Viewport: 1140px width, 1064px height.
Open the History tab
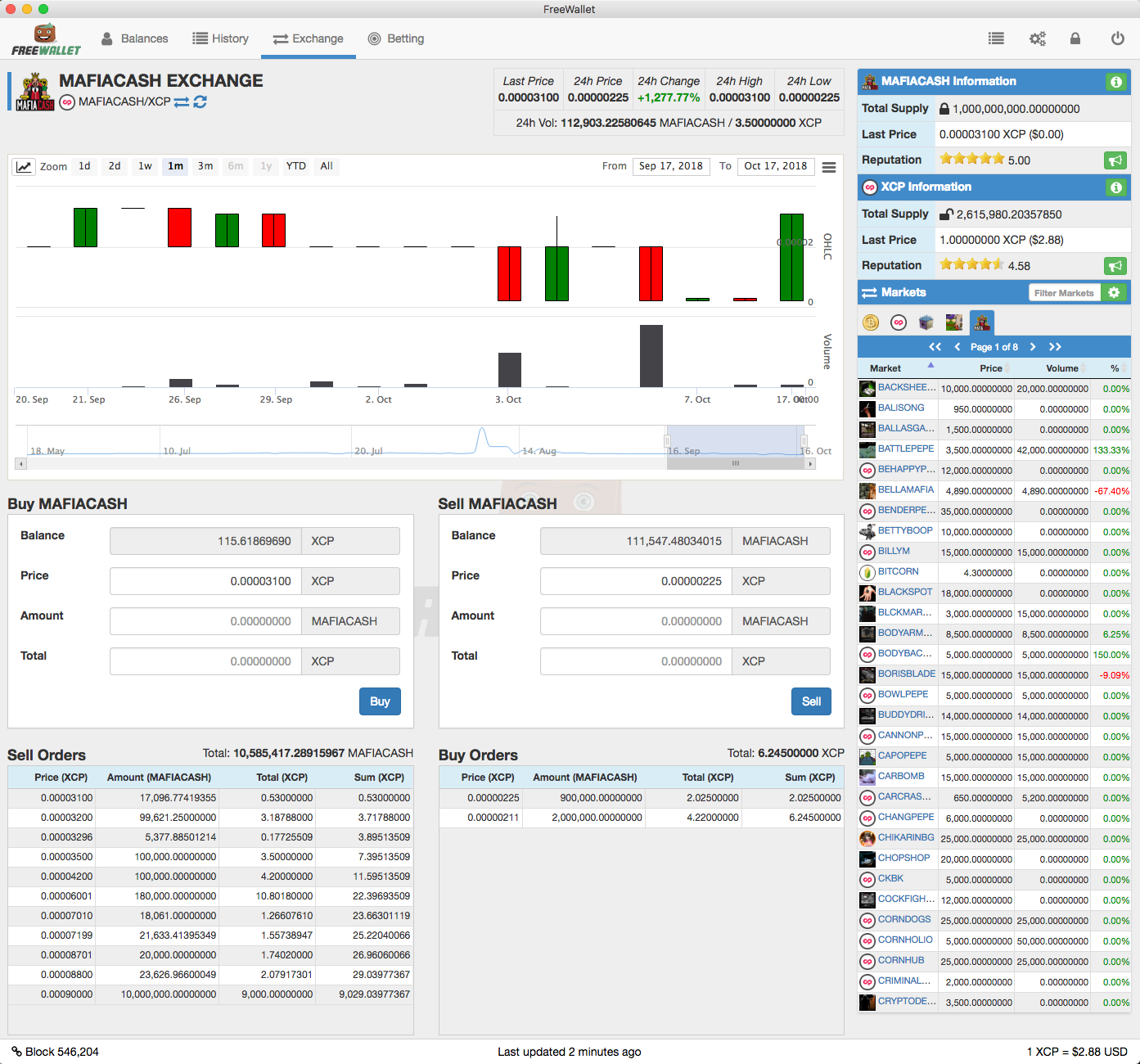(220, 38)
